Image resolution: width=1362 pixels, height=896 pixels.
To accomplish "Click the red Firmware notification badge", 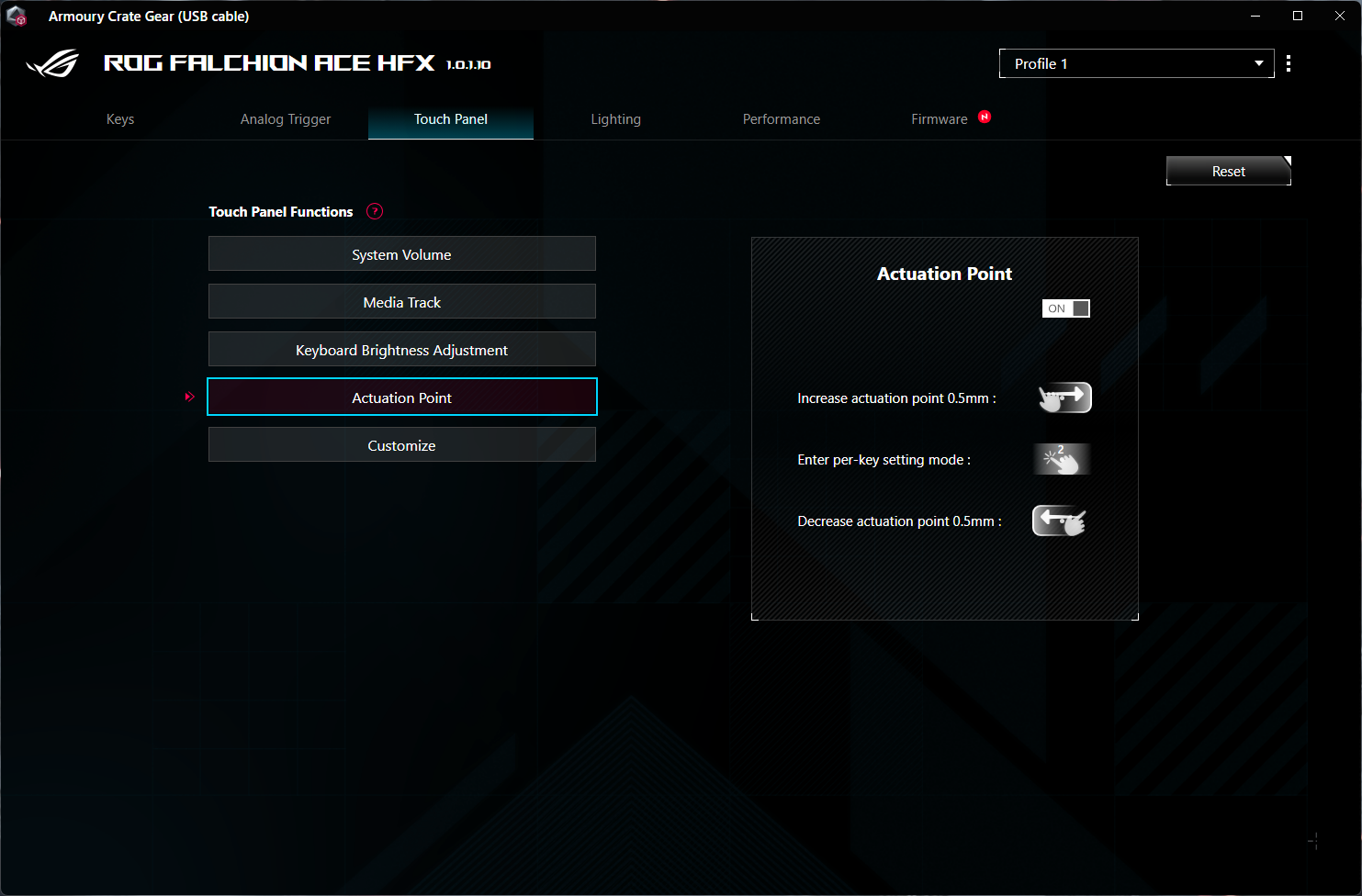I will pos(985,117).
